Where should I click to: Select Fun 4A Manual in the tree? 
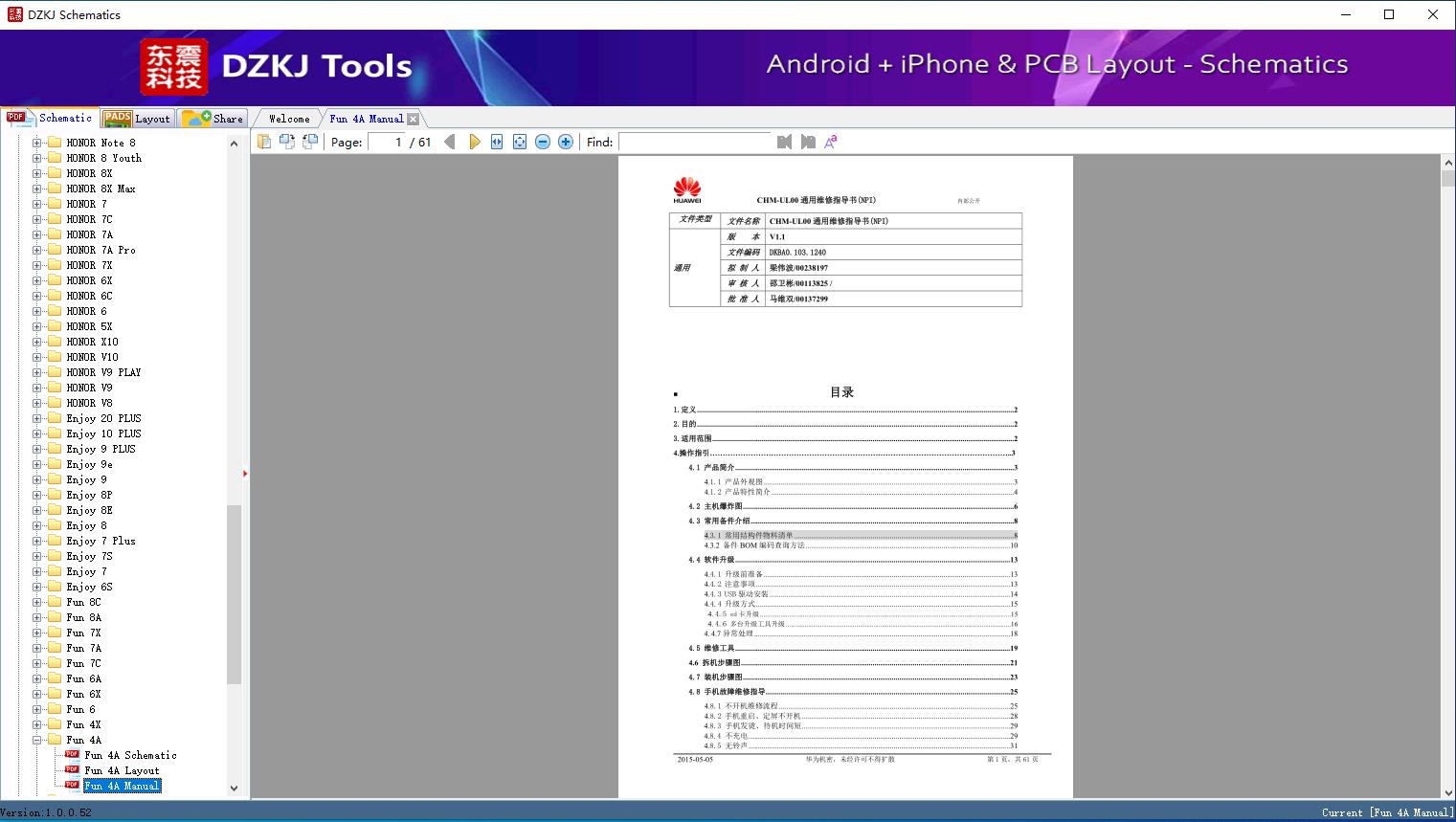[122, 786]
